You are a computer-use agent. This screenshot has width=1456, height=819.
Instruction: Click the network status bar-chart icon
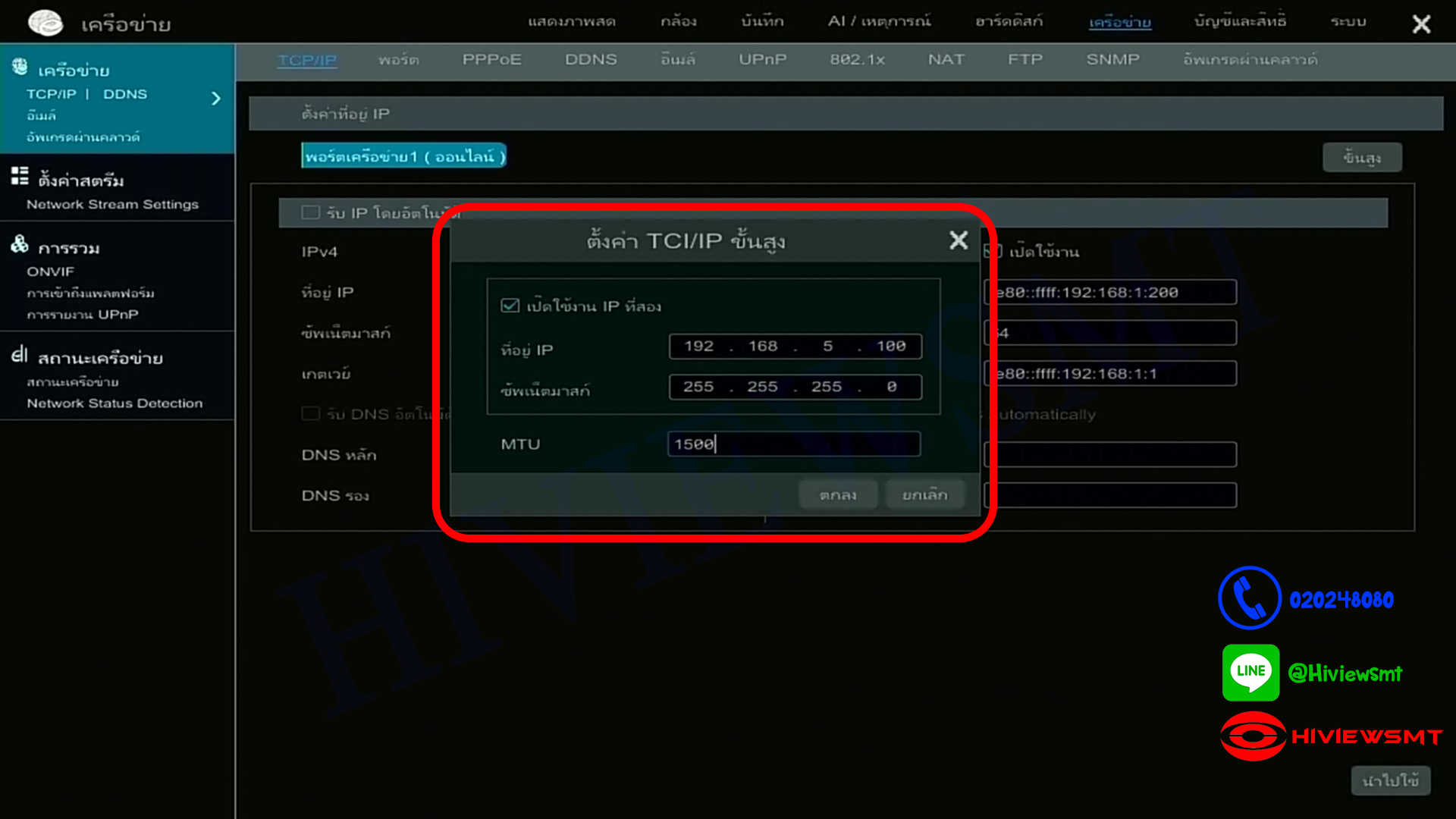tap(20, 354)
